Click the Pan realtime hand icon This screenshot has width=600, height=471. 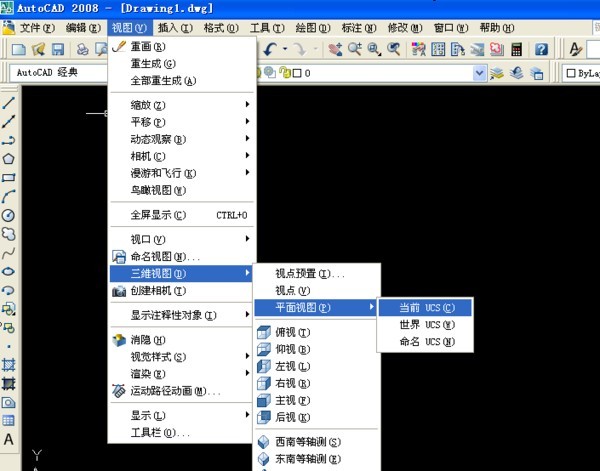335,49
